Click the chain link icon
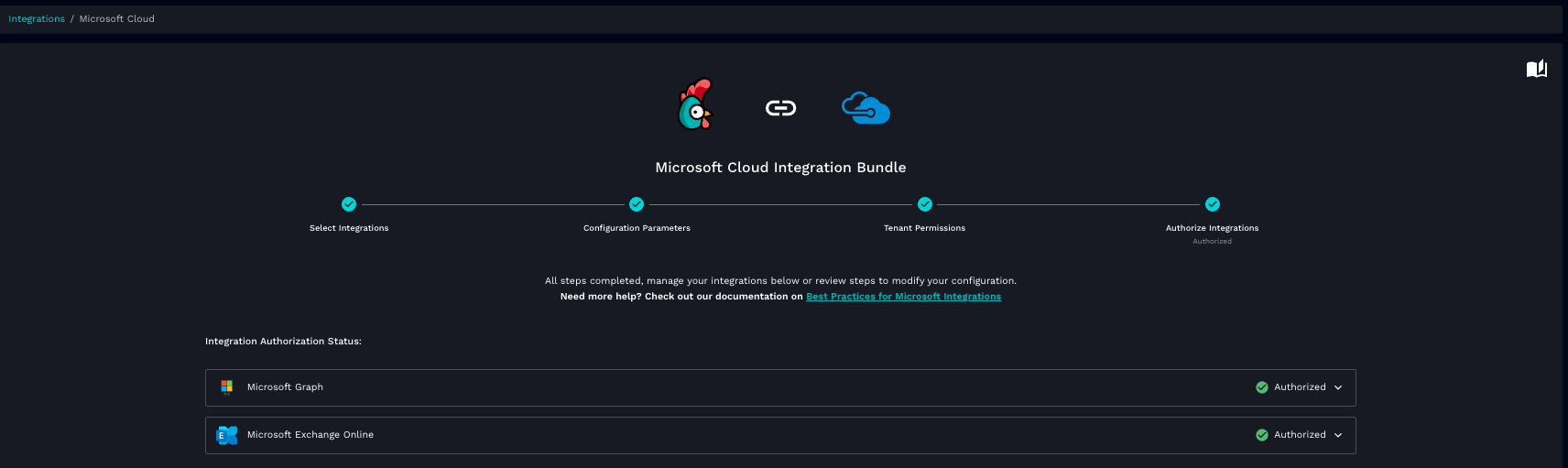 point(780,108)
